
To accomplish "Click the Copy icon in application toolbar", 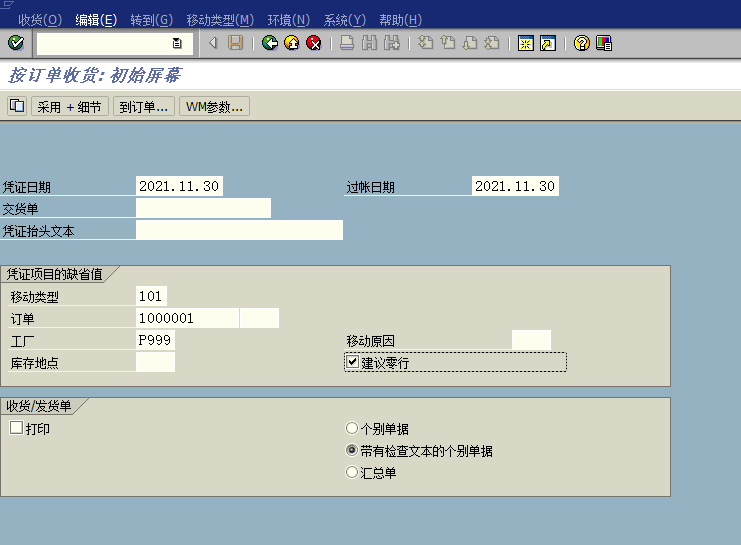I will [x=17, y=106].
